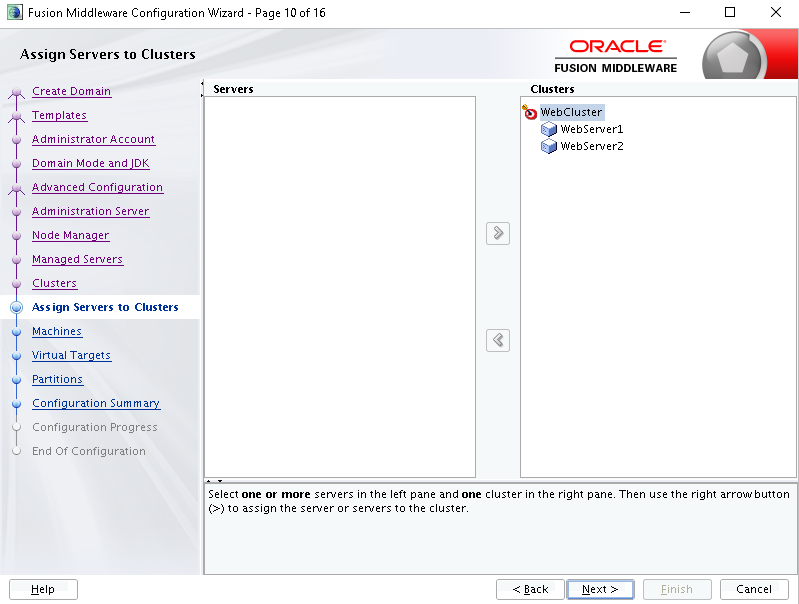Jump to the Configuration Summary step
799x604 pixels.
click(x=96, y=403)
